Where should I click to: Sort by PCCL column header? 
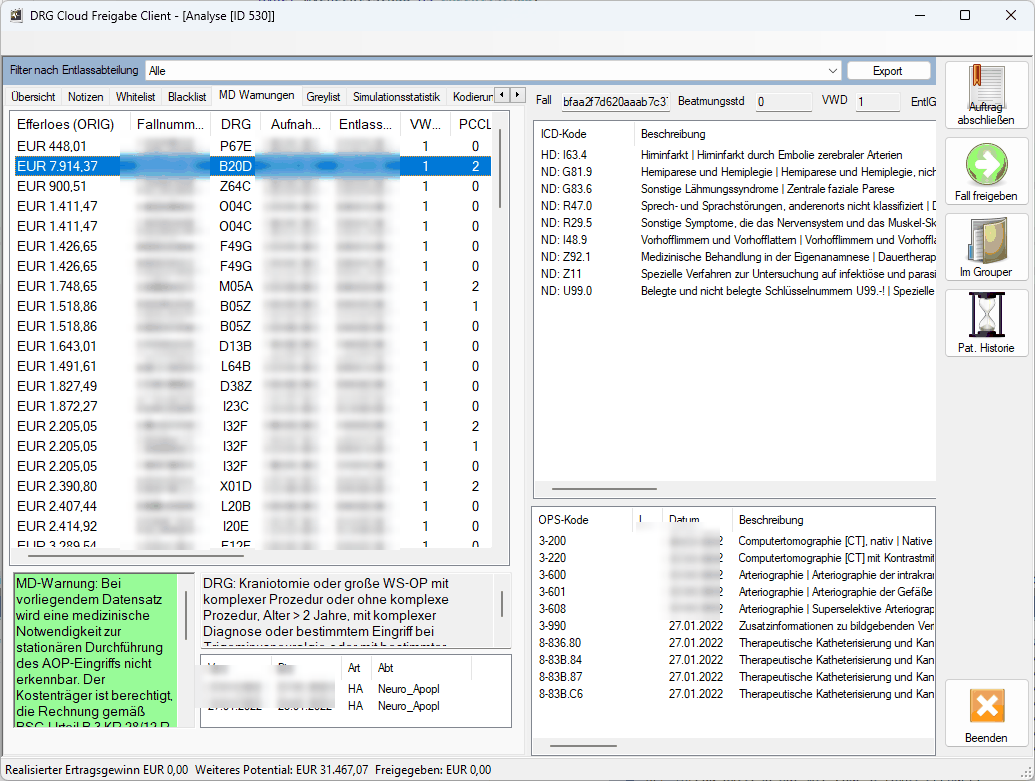(475, 124)
